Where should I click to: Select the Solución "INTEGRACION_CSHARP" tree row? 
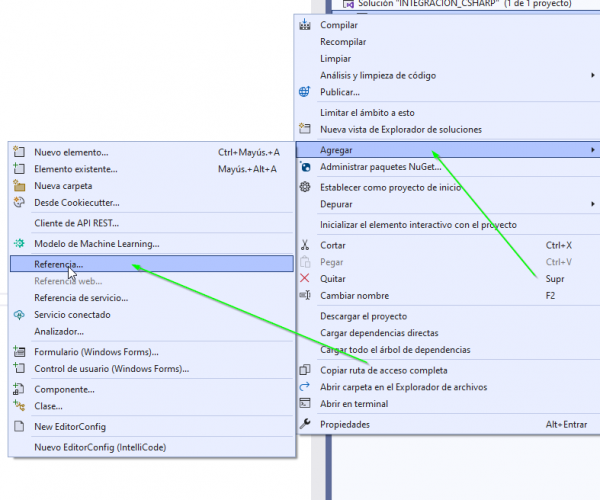465,4
